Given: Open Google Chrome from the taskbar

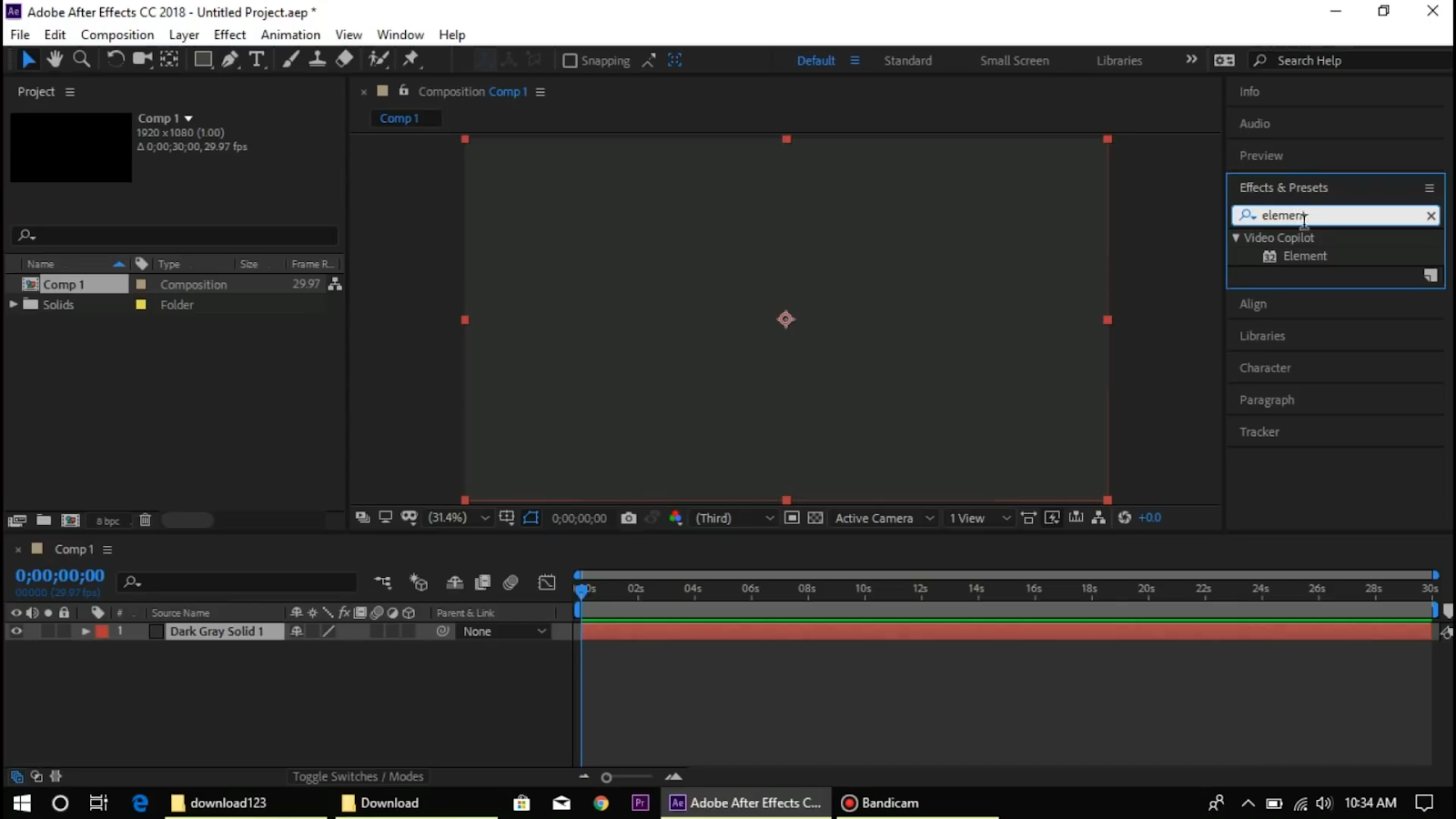Looking at the screenshot, I should (x=601, y=803).
